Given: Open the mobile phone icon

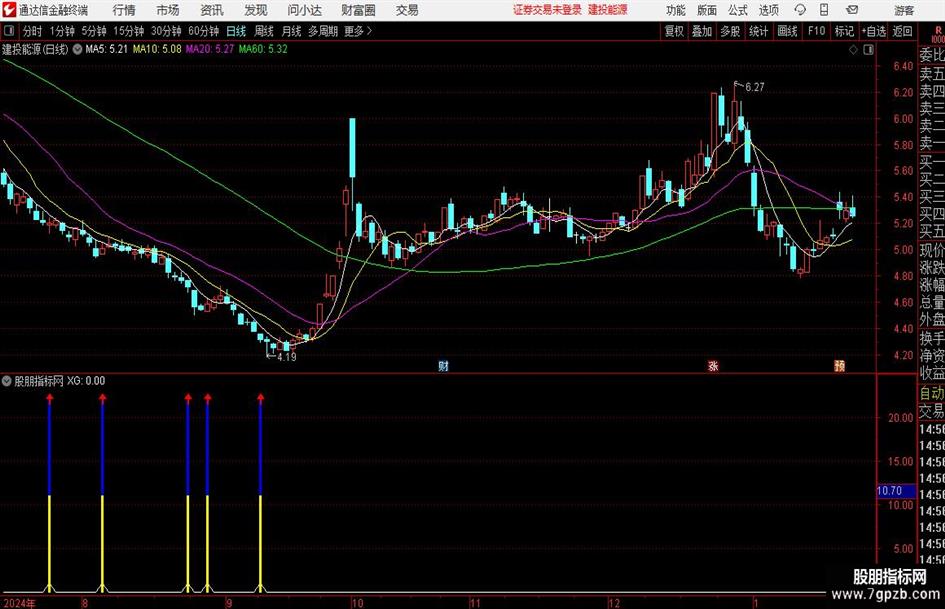Looking at the screenshot, I should click(x=824, y=10).
